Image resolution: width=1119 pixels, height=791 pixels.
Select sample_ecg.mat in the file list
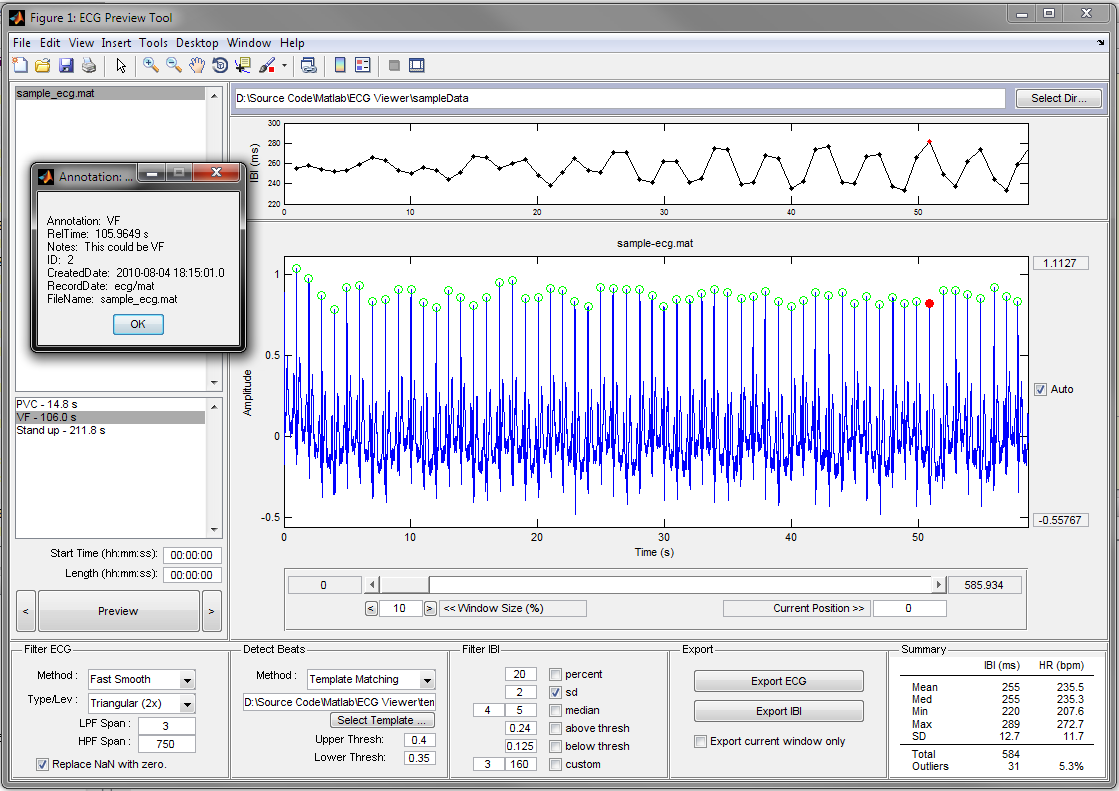(x=111, y=94)
